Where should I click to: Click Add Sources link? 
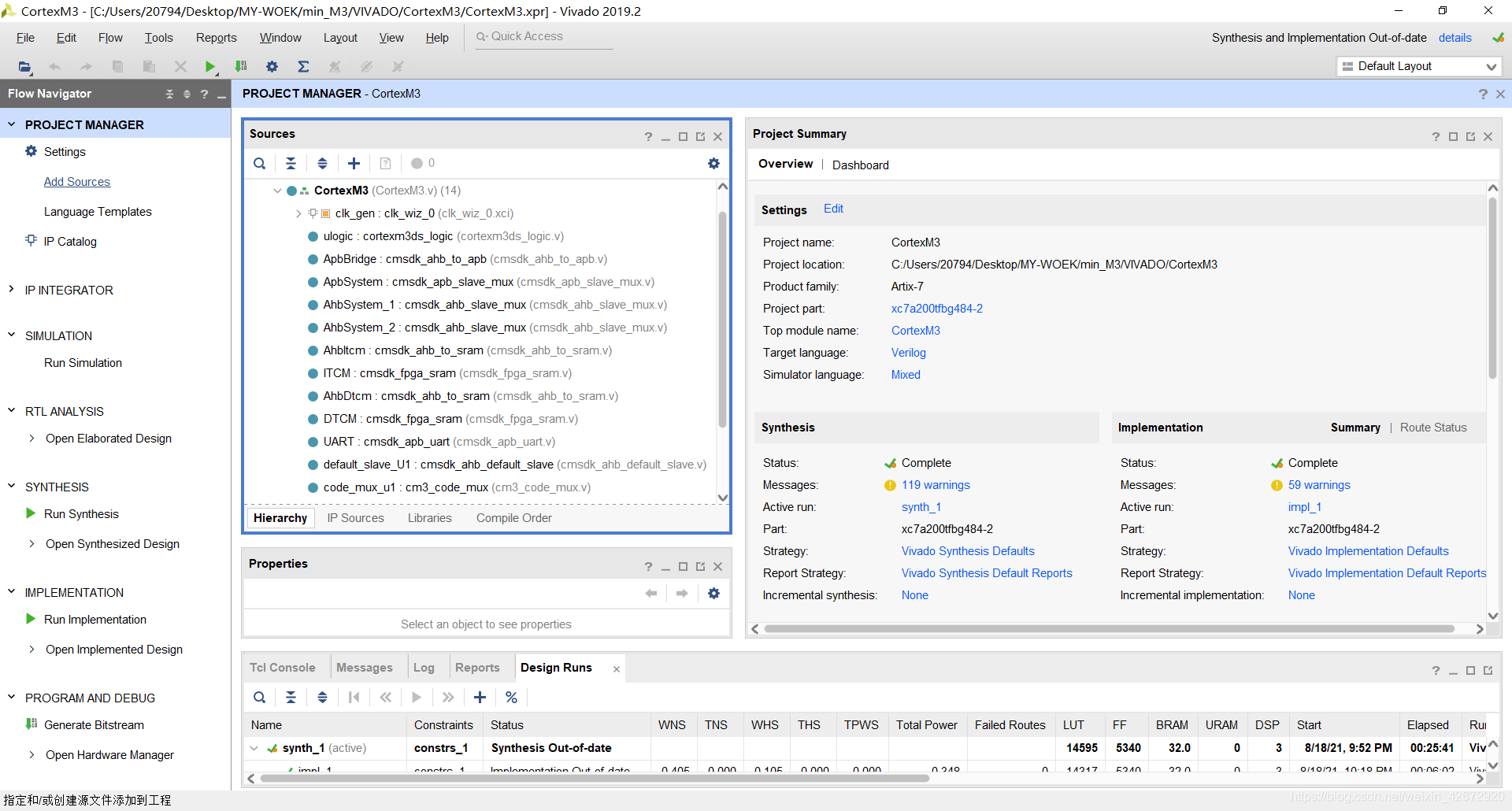pos(77,182)
